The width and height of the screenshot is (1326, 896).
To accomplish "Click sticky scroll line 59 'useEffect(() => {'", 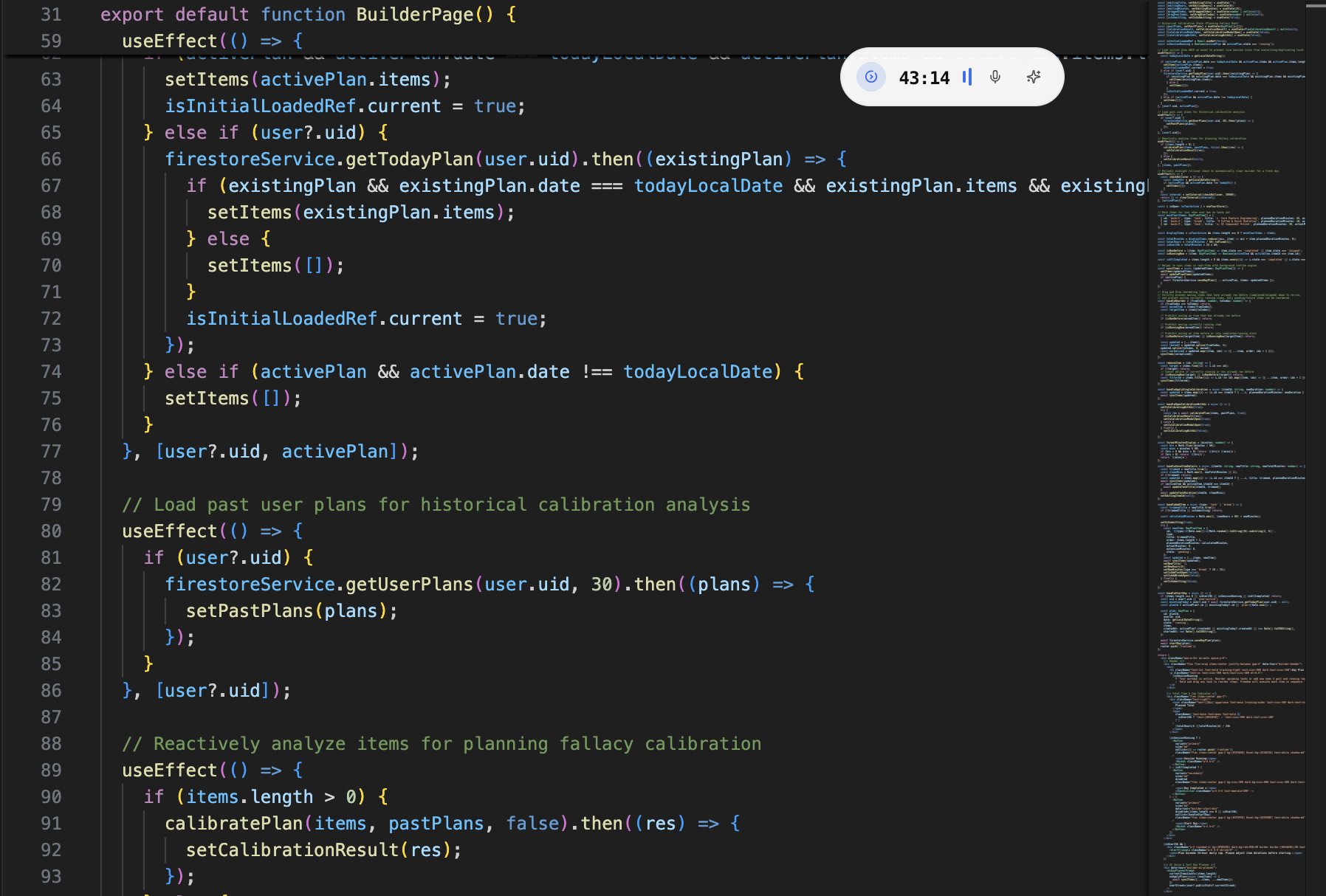I will [x=212, y=41].
